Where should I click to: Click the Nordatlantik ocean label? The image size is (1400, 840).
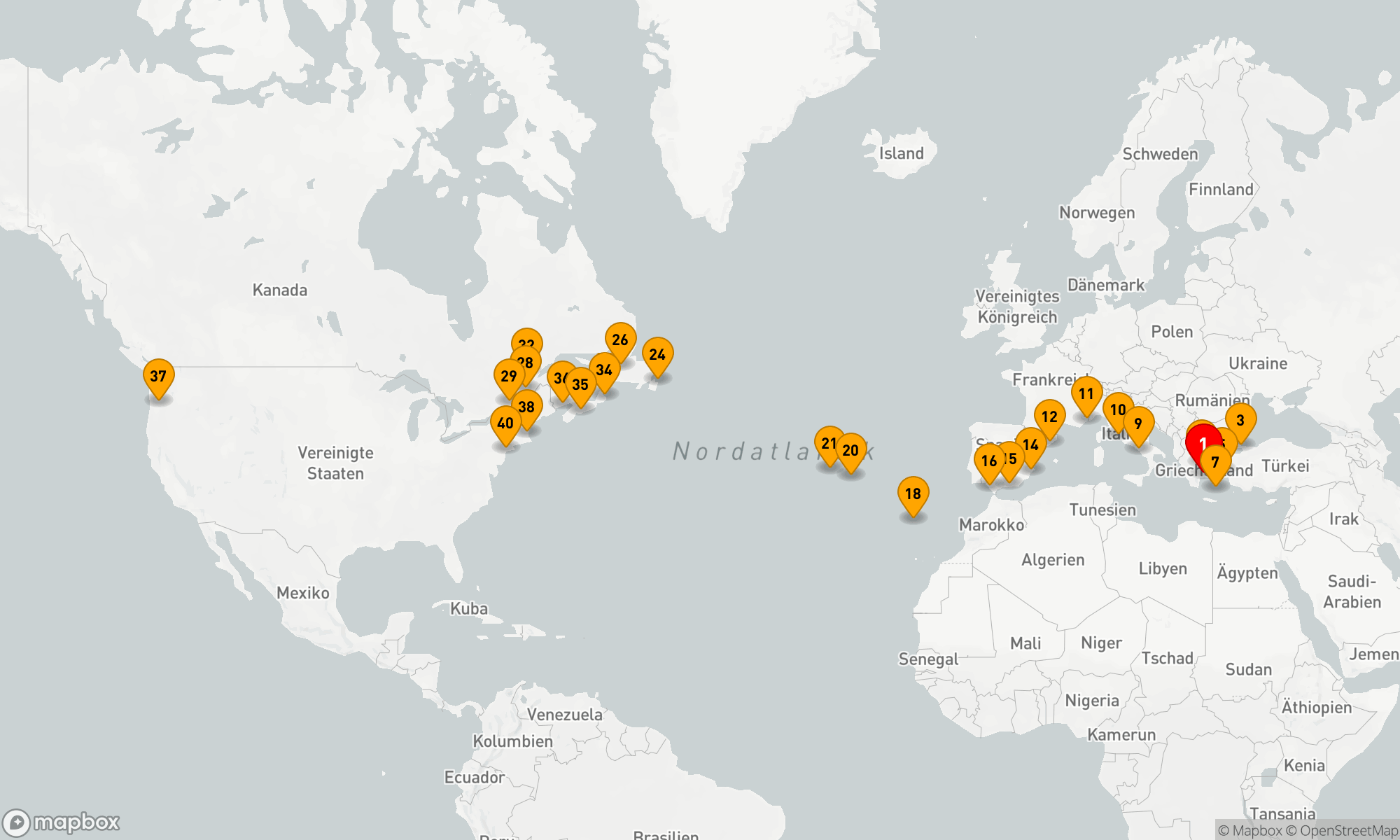coord(773,451)
